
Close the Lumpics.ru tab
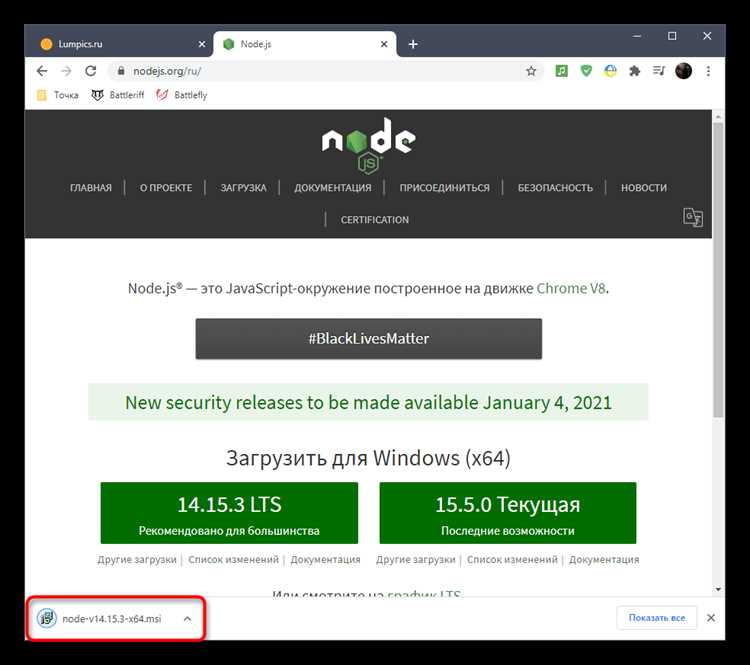202,44
